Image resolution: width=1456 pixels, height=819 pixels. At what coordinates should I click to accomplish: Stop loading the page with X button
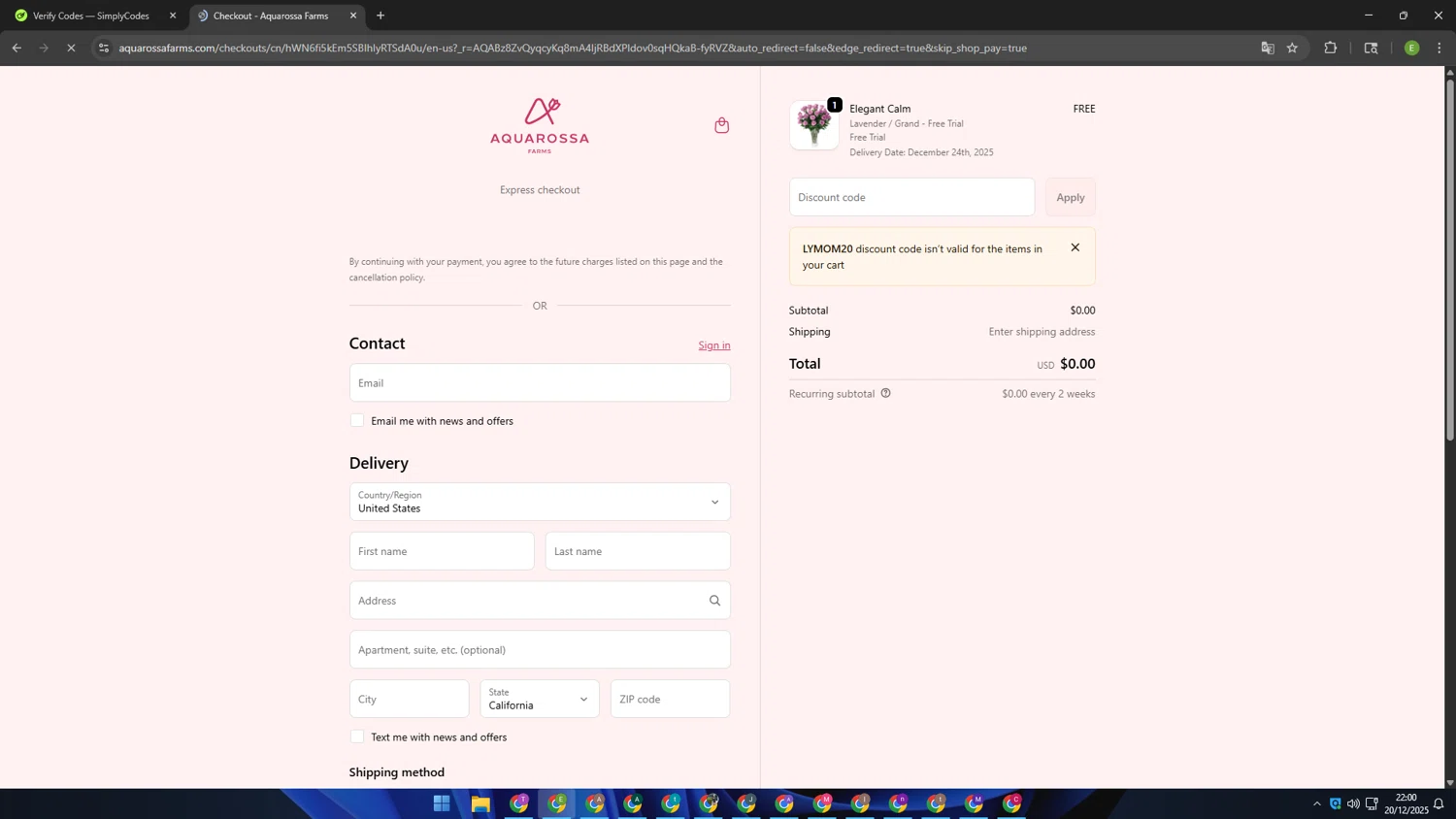[x=71, y=48]
